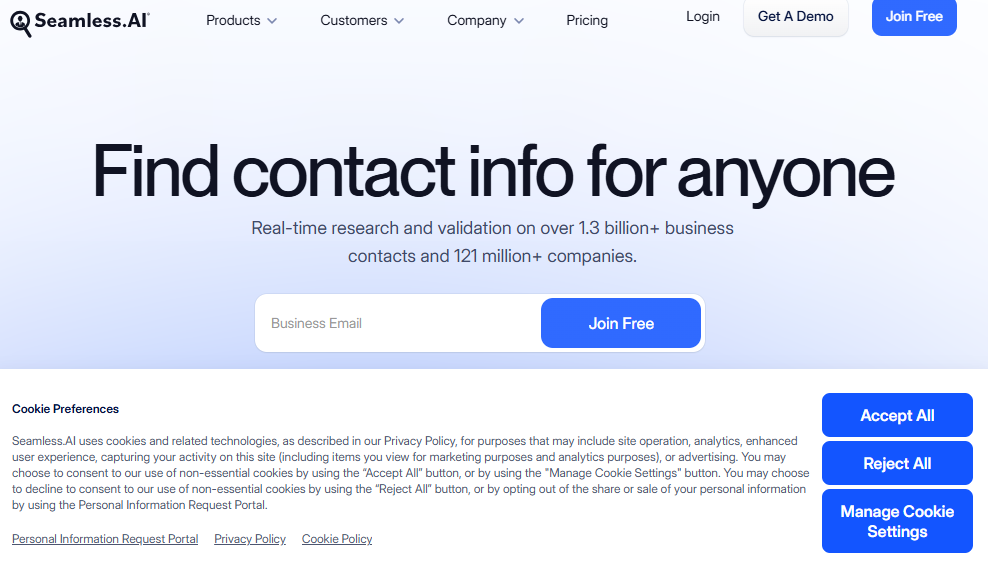Click Join Free beside the email field
The height and width of the screenshot is (571, 988).
click(621, 323)
